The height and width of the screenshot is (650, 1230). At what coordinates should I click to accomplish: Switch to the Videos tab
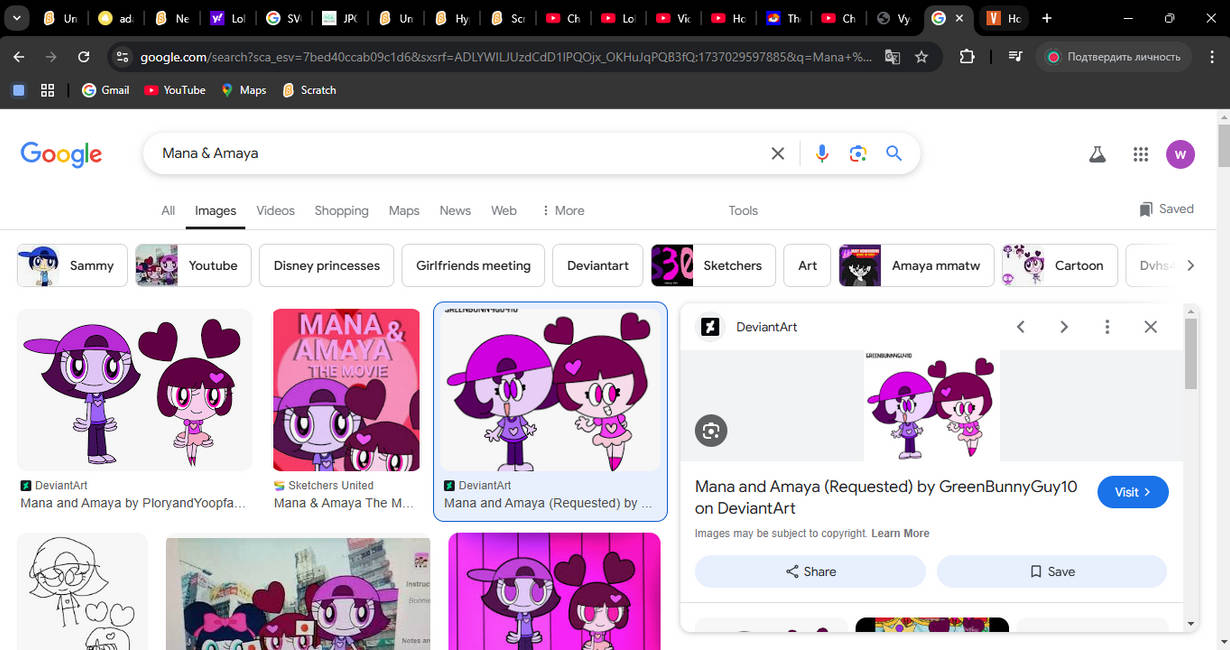click(275, 210)
